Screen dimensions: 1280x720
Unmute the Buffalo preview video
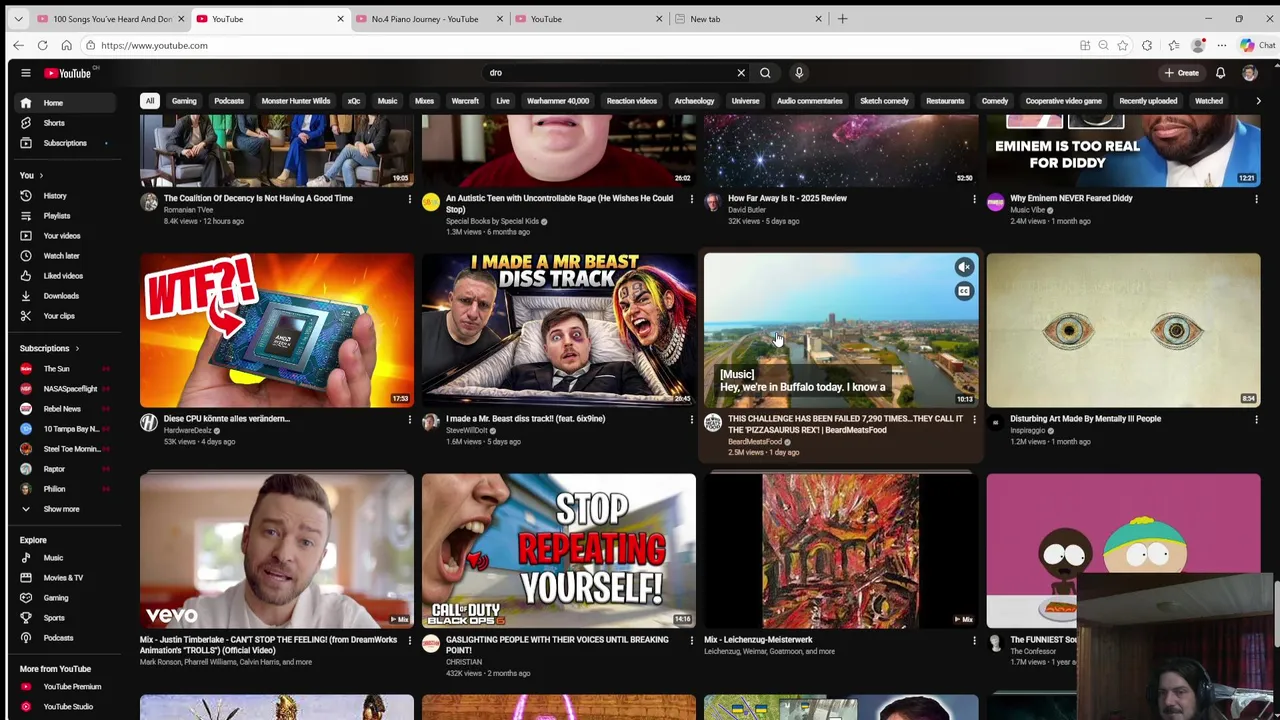964,267
